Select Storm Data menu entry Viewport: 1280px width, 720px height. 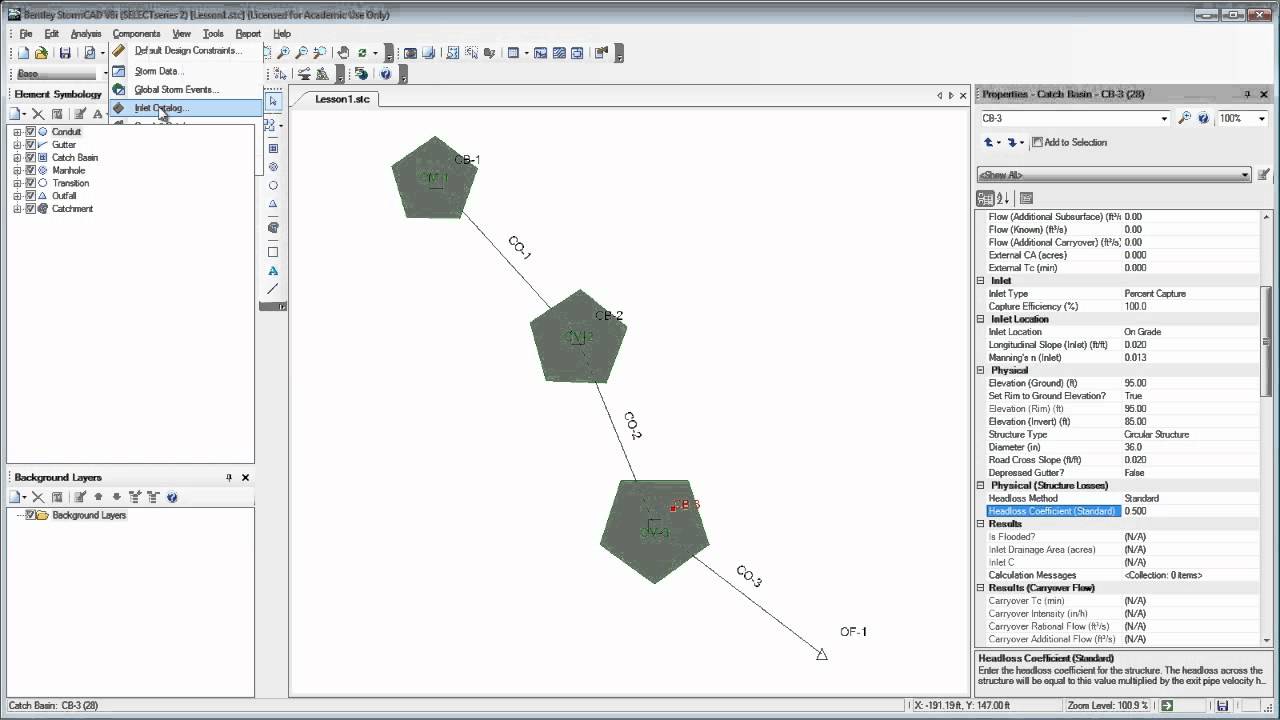[x=157, y=71]
